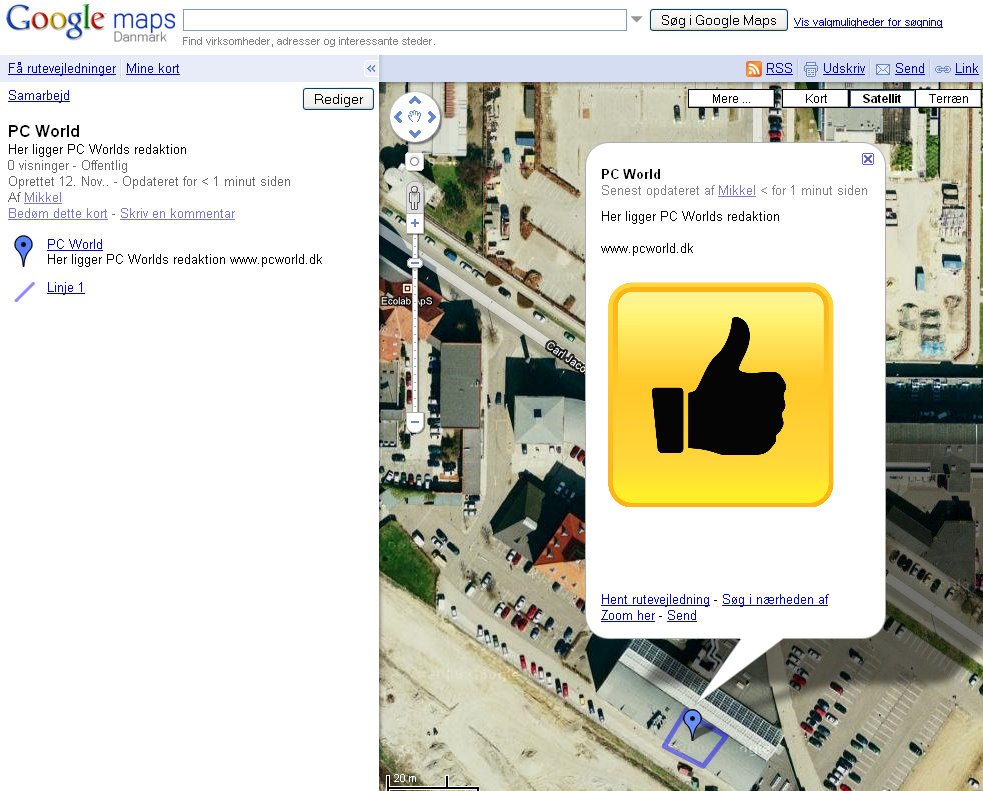Click the Udskriv printer icon

tap(811, 69)
